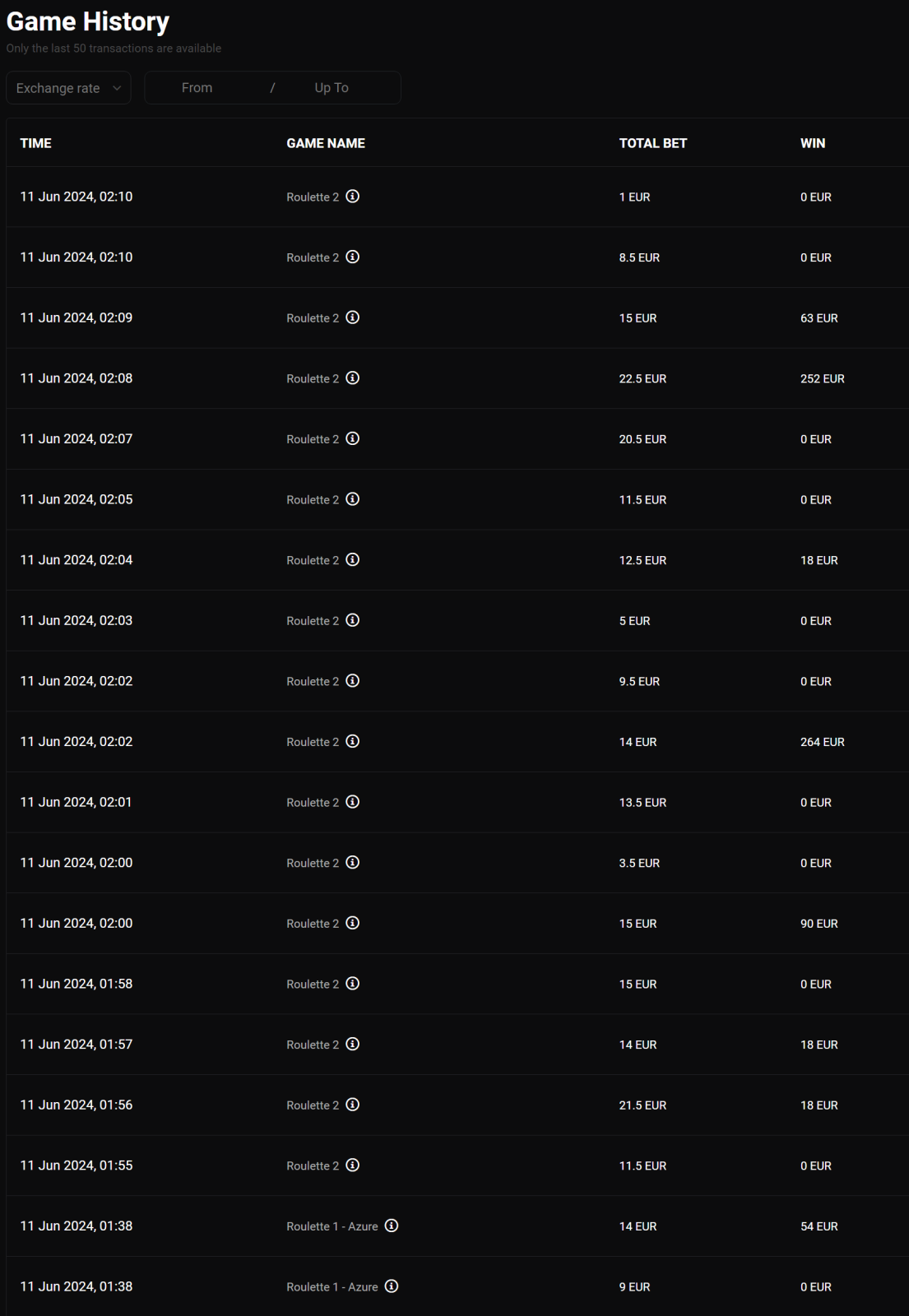The height and width of the screenshot is (1316, 909).
Task: Show details icon for 02:09 63 EUR win
Action: [353, 317]
